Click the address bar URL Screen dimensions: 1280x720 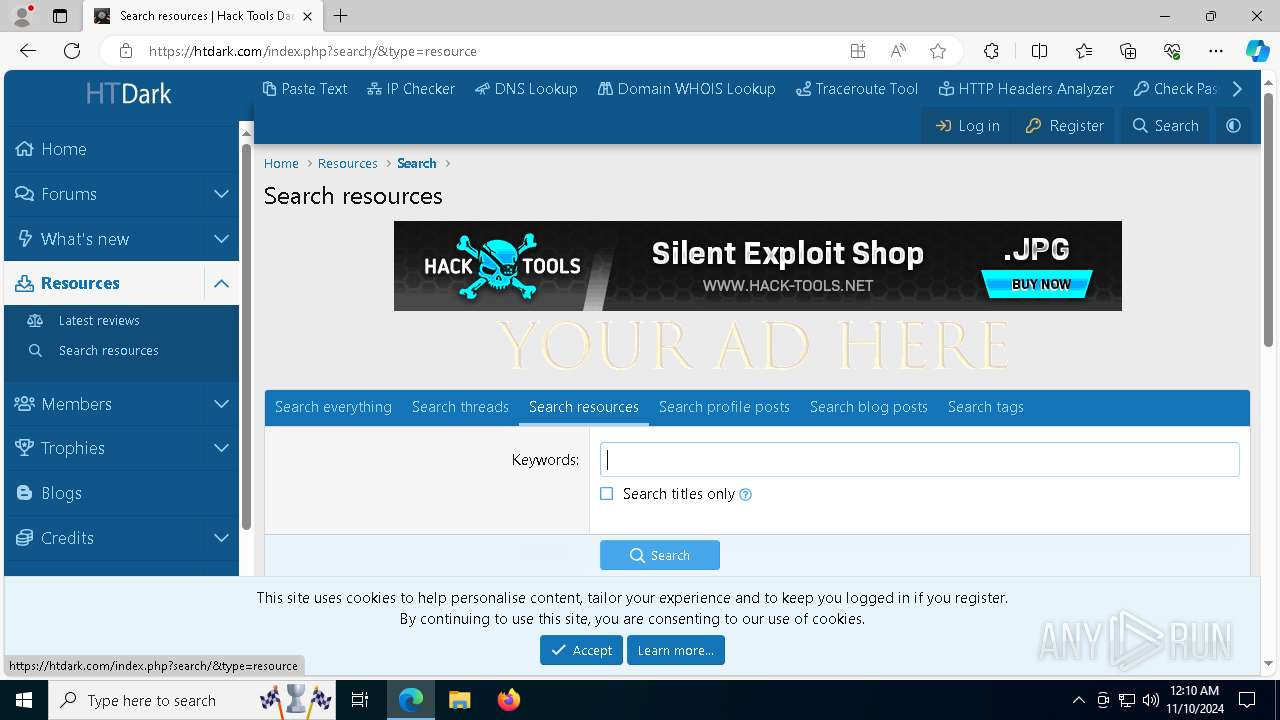point(313,51)
